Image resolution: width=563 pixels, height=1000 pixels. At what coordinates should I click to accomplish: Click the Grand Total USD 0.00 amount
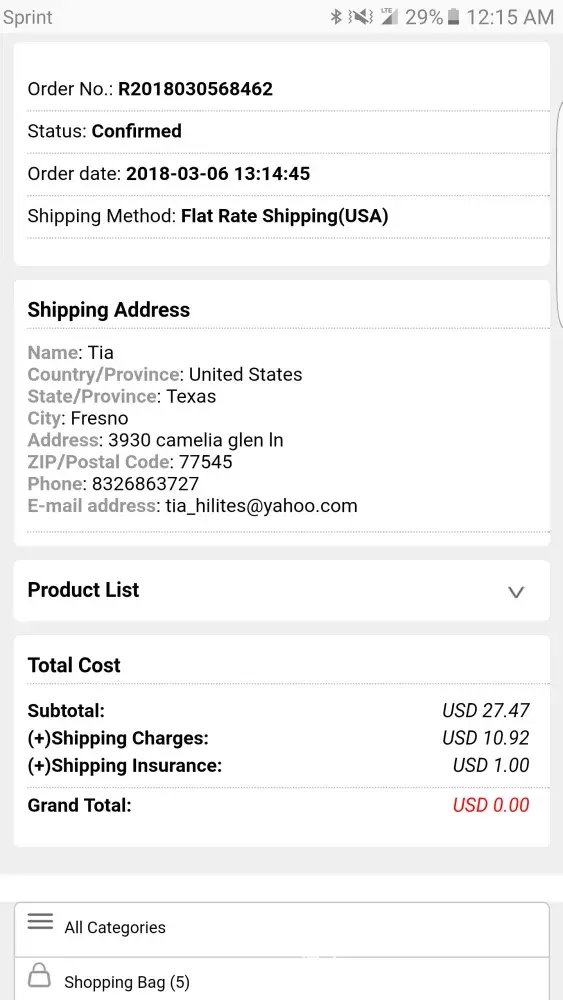[491, 805]
